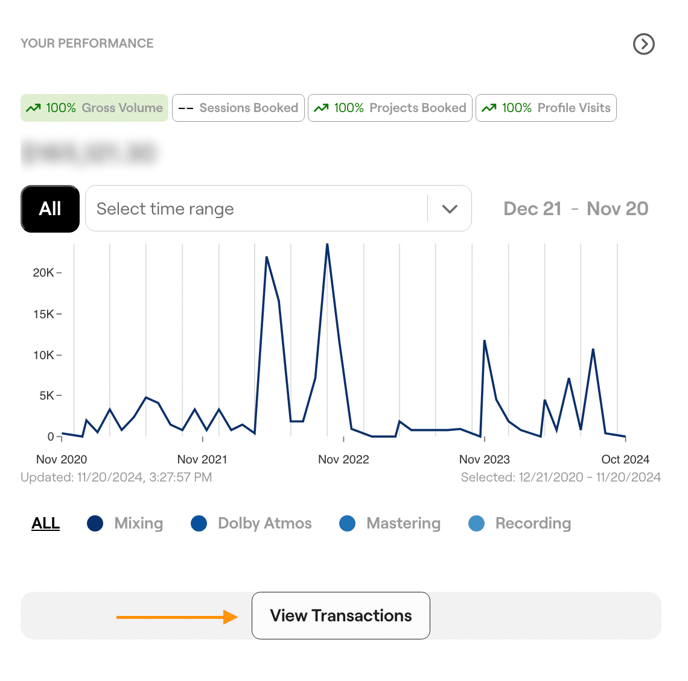This screenshot has height=681, width=688.
Task: Click the Dolby Atmos color dot
Action: point(199,523)
